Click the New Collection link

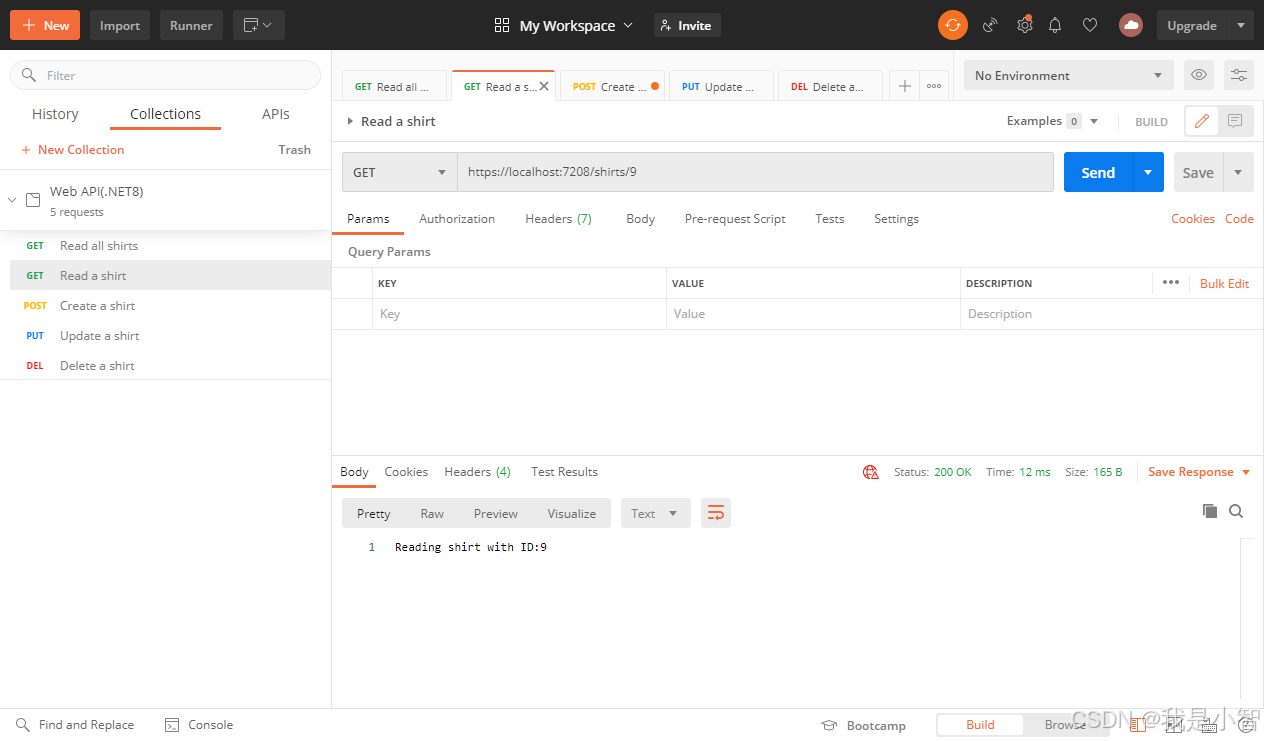72,150
